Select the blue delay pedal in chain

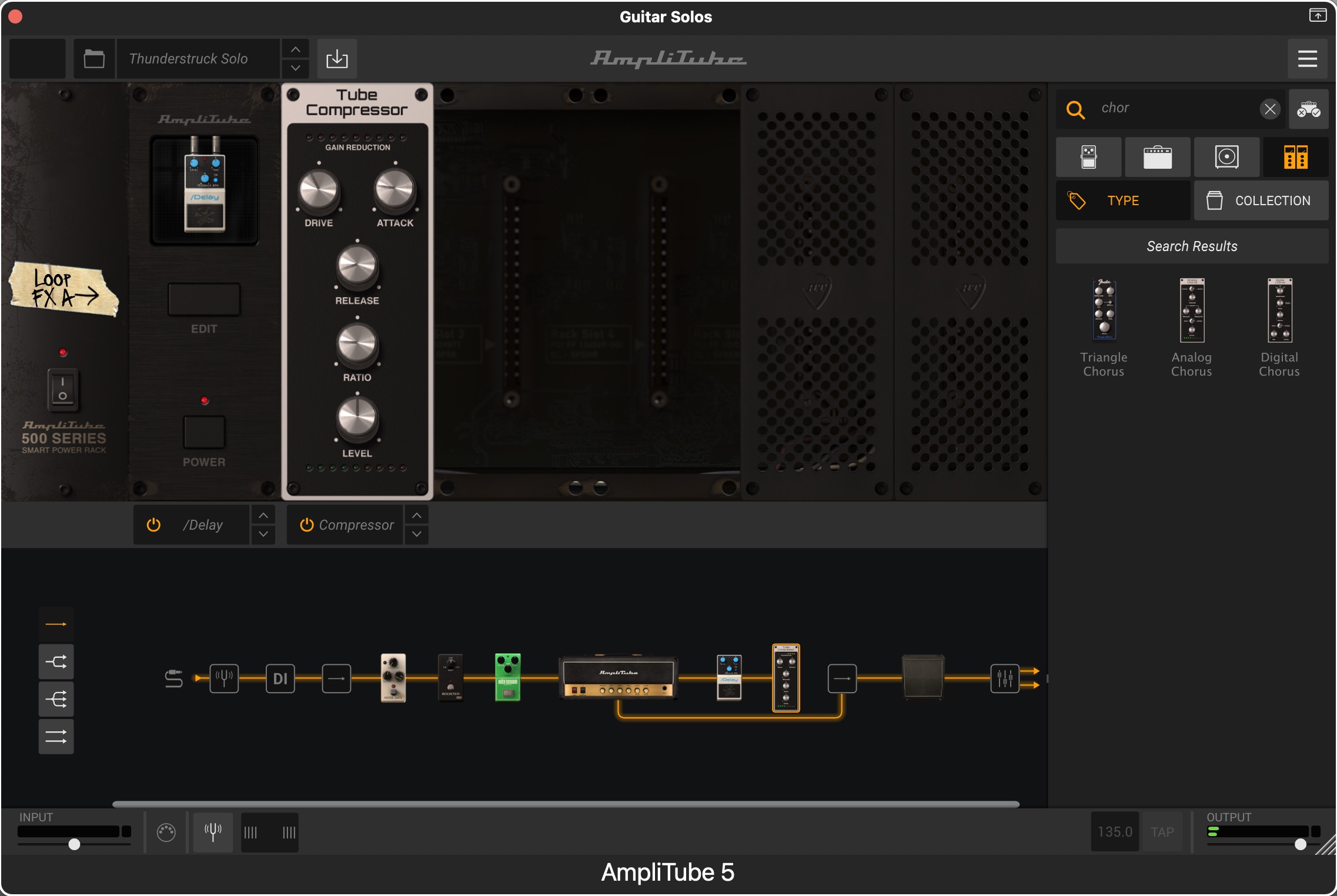[x=729, y=677]
